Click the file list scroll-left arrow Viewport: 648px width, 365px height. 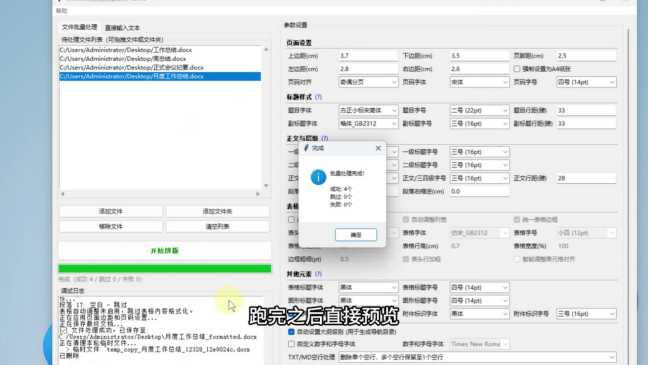(63, 193)
